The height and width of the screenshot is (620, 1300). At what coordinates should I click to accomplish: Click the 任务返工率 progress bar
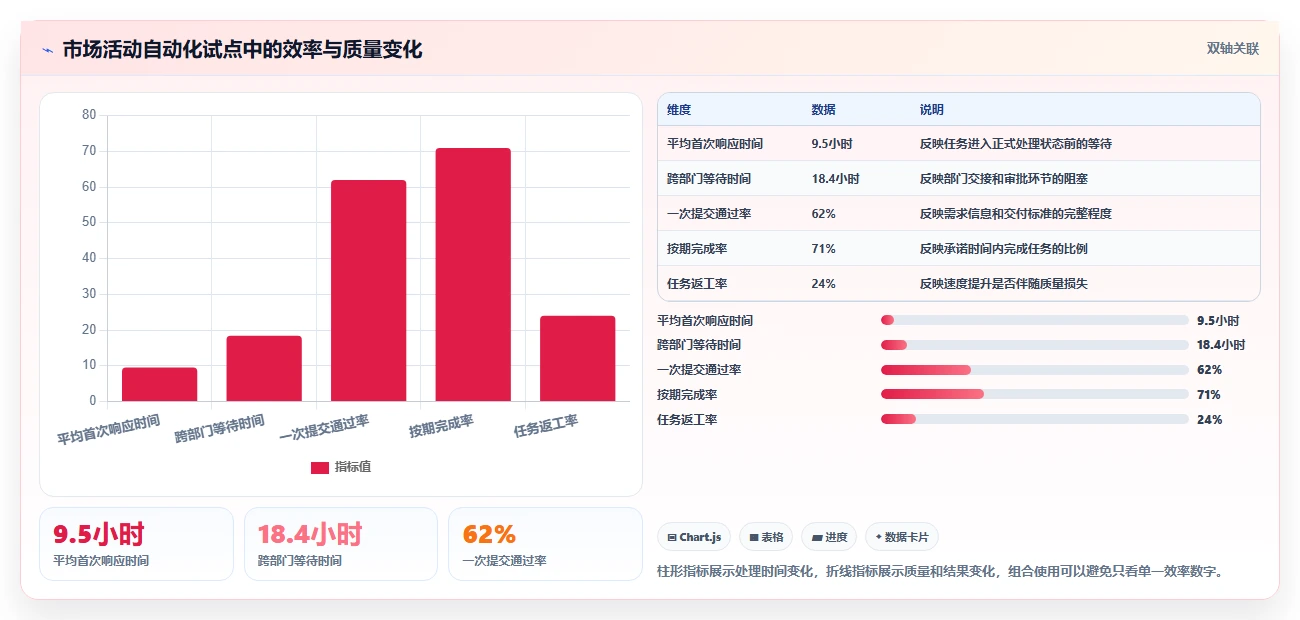click(x=1034, y=419)
